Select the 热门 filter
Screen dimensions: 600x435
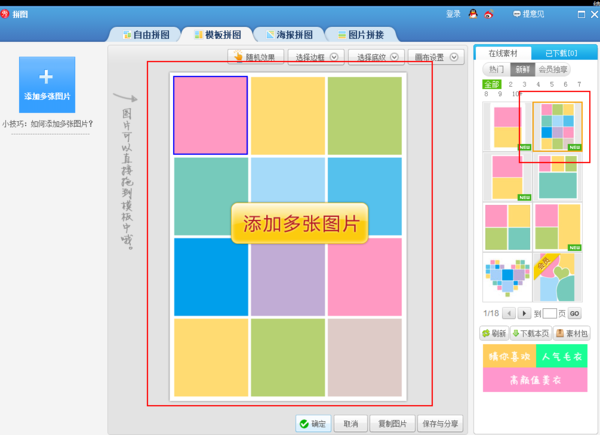pyautogui.click(x=496, y=69)
